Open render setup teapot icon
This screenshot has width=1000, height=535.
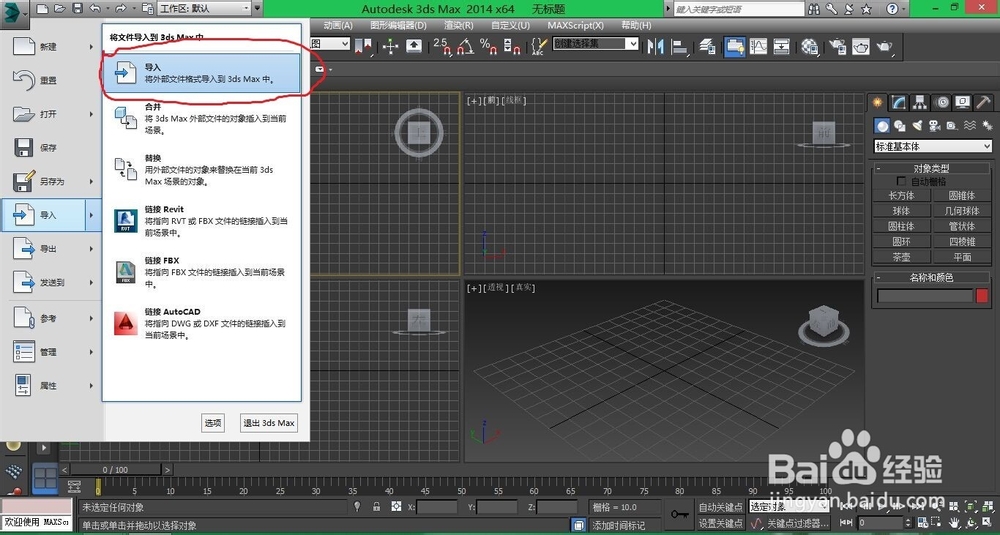837,47
